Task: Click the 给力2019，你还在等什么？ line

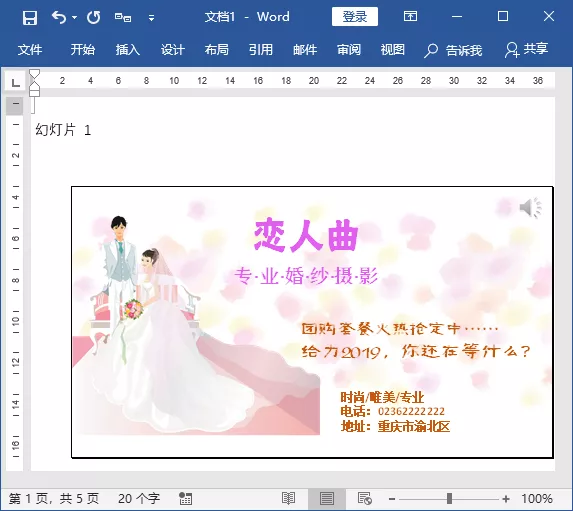Action: (415, 351)
